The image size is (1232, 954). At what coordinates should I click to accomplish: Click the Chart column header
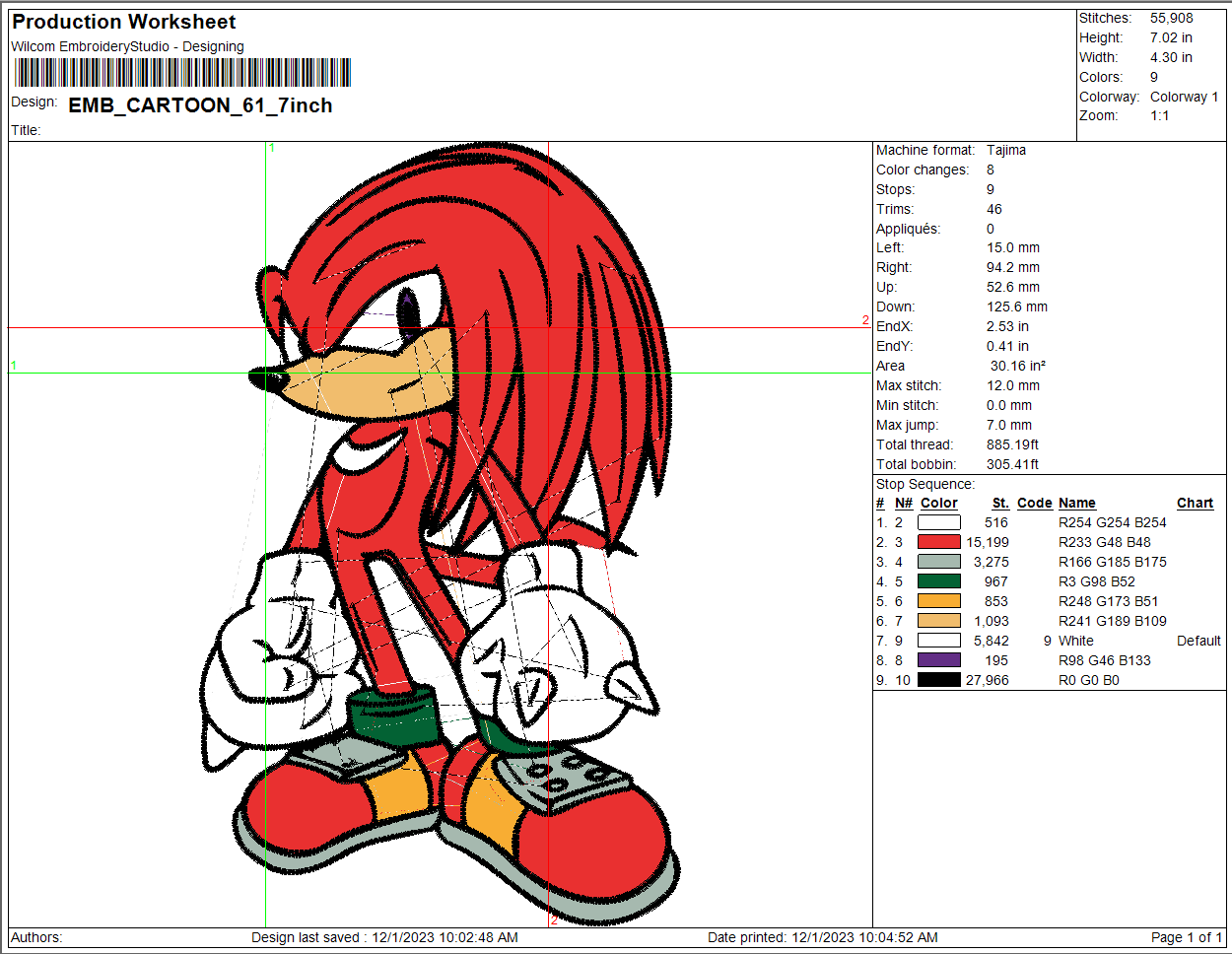1195,503
